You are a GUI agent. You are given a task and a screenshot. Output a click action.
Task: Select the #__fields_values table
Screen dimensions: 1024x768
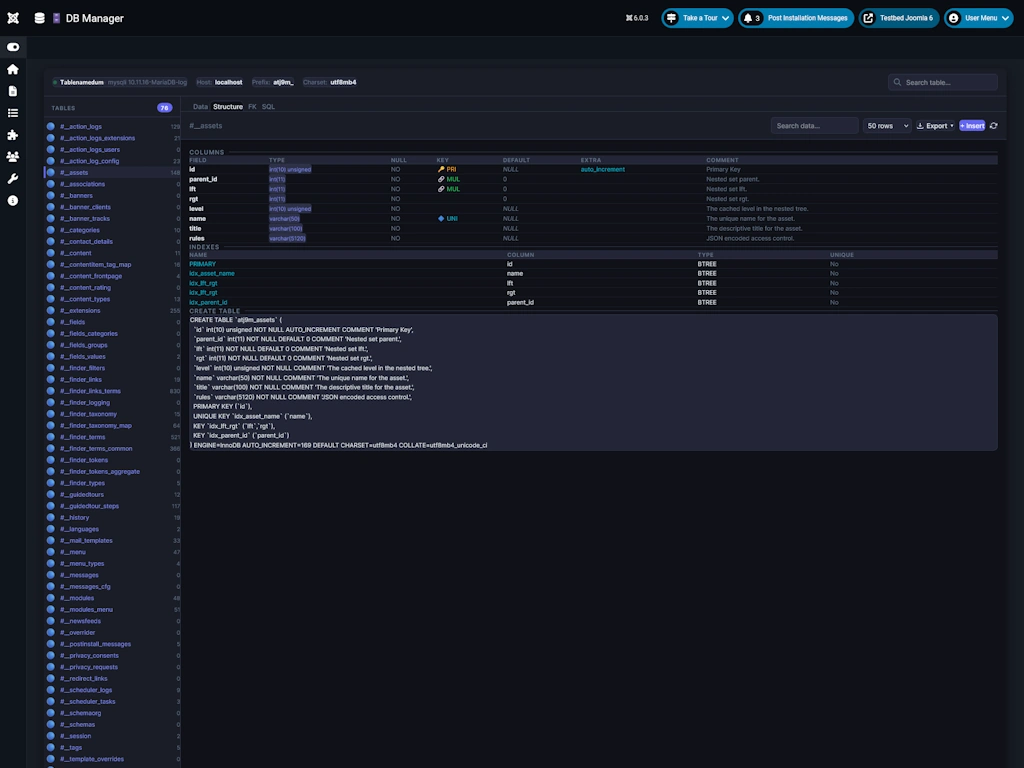(112, 357)
